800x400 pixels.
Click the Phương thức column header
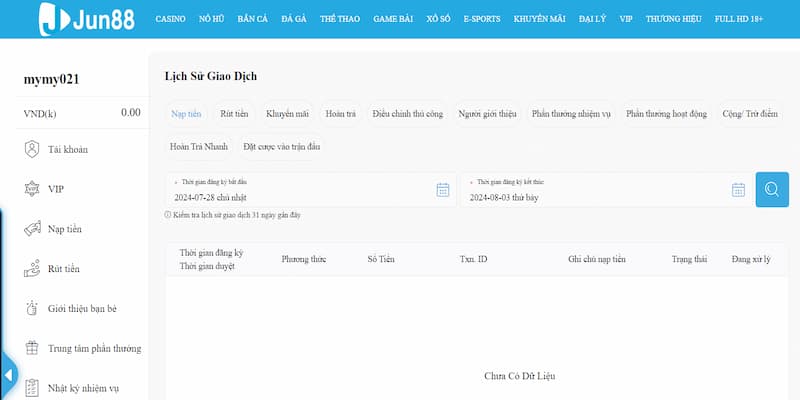click(304, 259)
